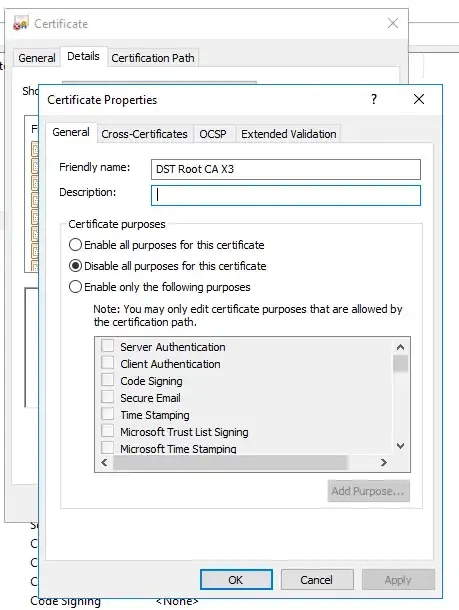
Task: Close the Certificate Properties dialog
Action: pos(419,99)
